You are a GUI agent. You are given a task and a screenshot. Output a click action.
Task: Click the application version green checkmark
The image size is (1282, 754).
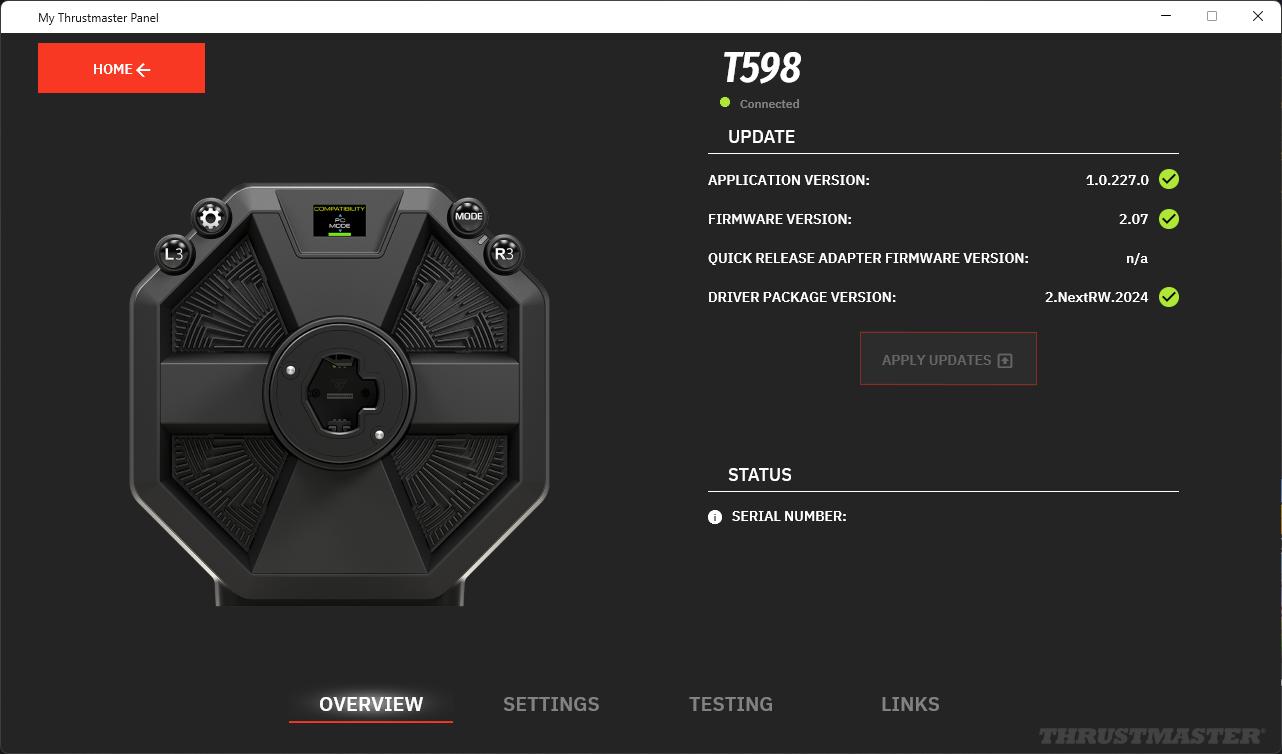tap(1168, 180)
